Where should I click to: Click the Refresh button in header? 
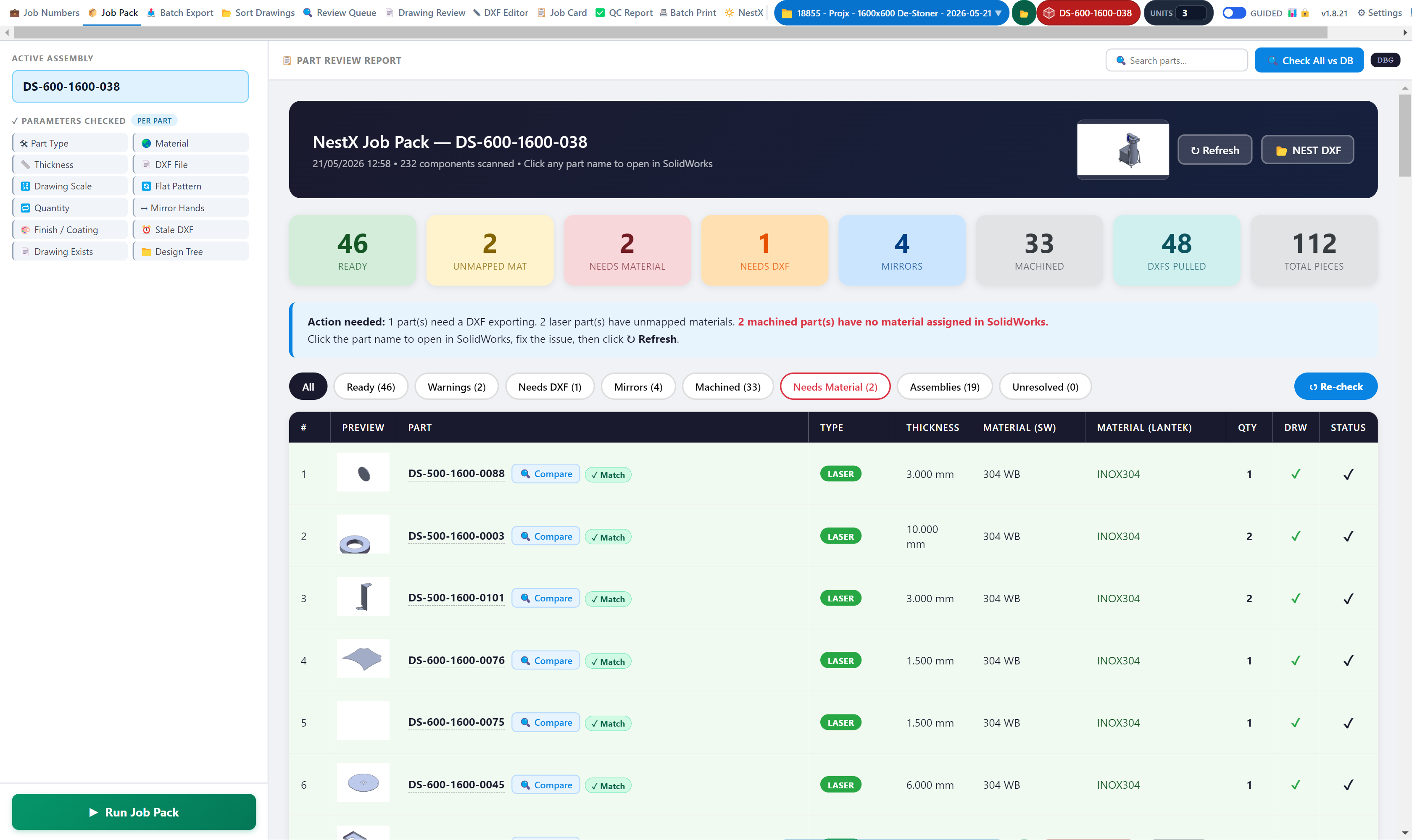pos(1215,150)
